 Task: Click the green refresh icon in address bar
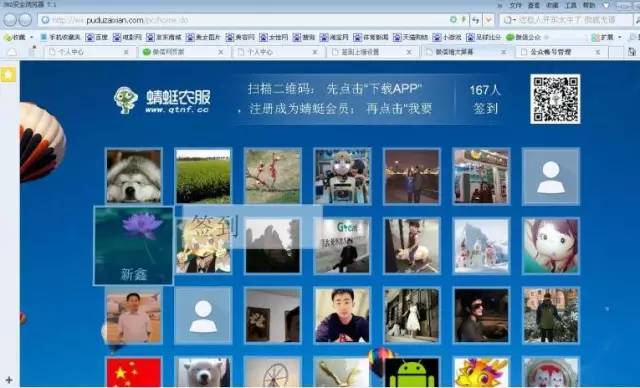tap(453, 20)
